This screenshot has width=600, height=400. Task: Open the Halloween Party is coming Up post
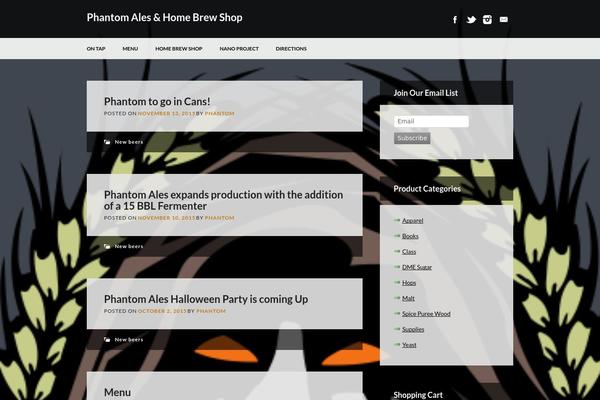[206, 299]
